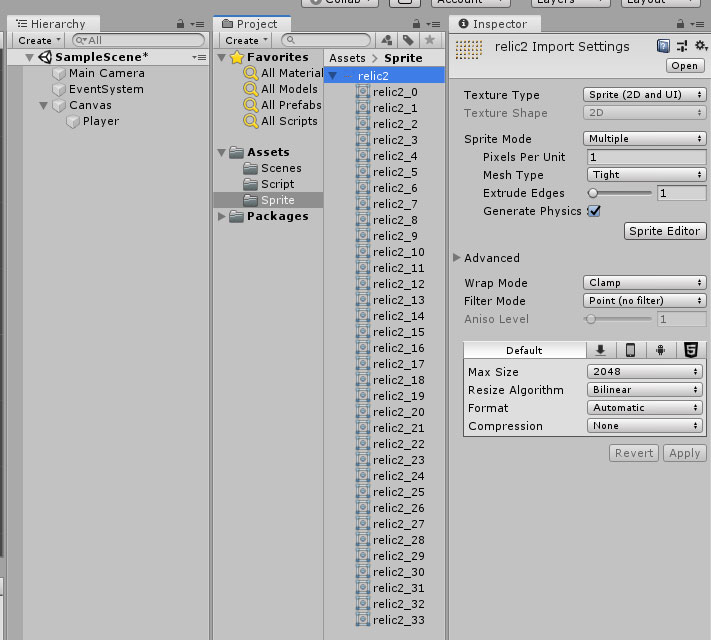Collapse the SampleScene tree
The width and height of the screenshot is (711, 640).
(x=30, y=58)
